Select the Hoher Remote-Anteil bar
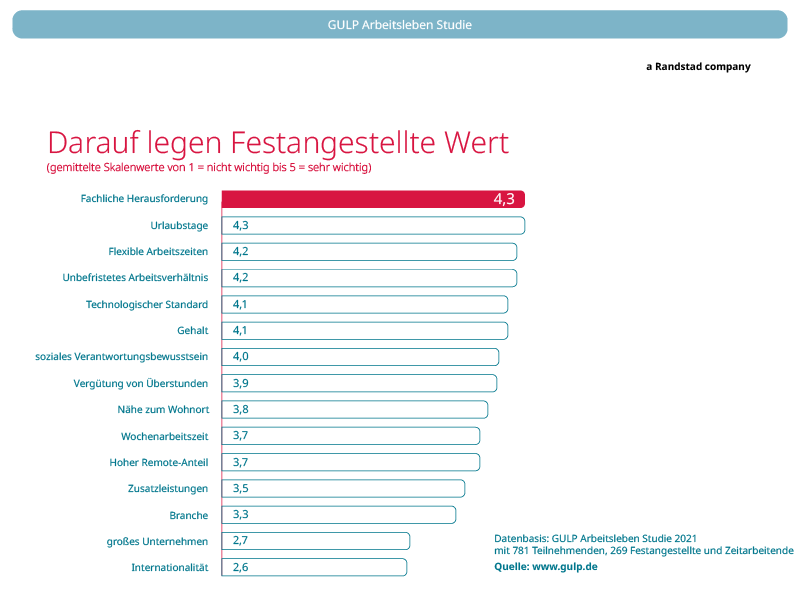 pyautogui.click(x=350, y=462)
